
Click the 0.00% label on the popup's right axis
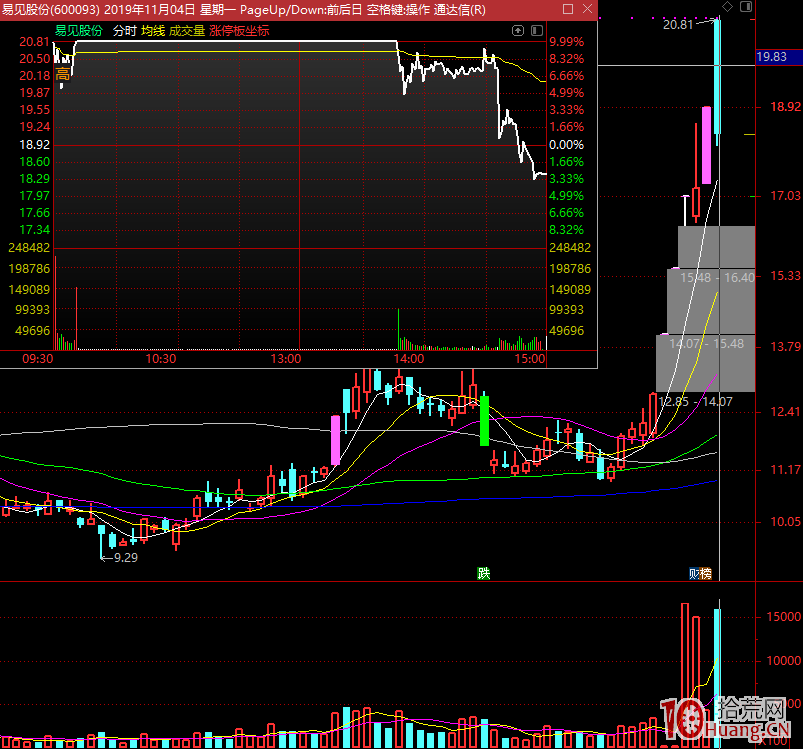pos(566,145)
